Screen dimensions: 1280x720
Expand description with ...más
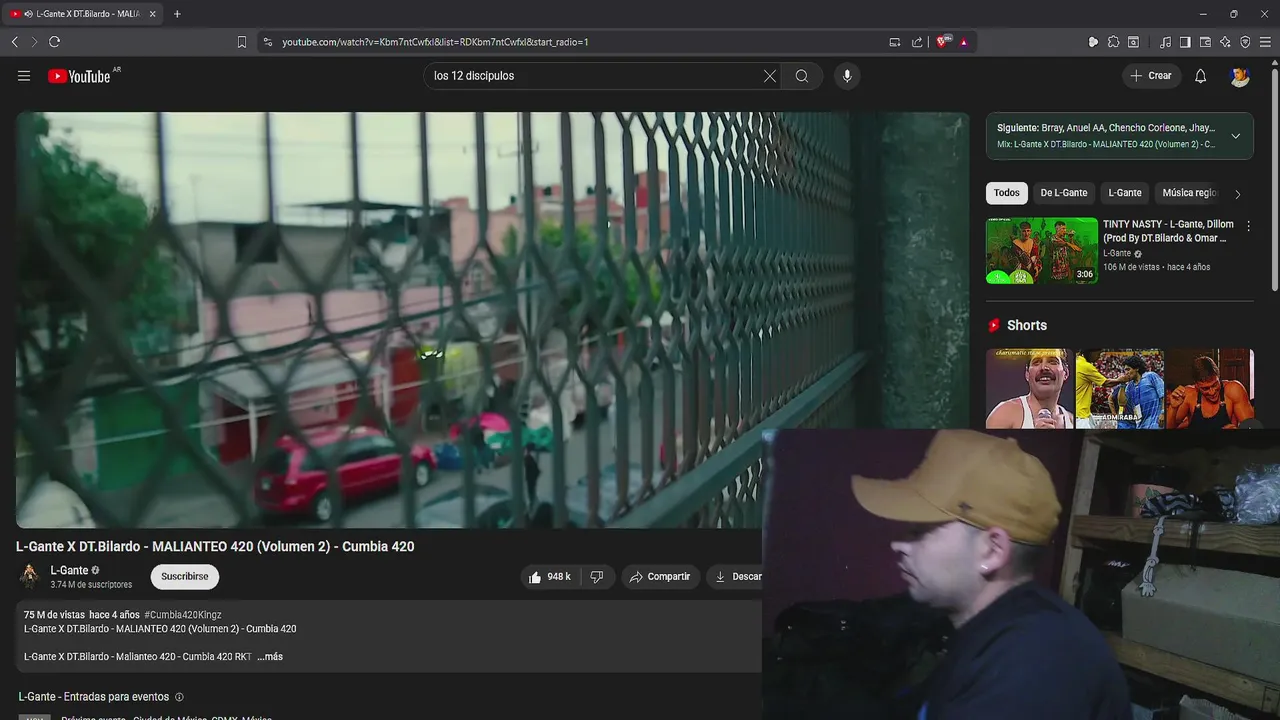(270, 657)
